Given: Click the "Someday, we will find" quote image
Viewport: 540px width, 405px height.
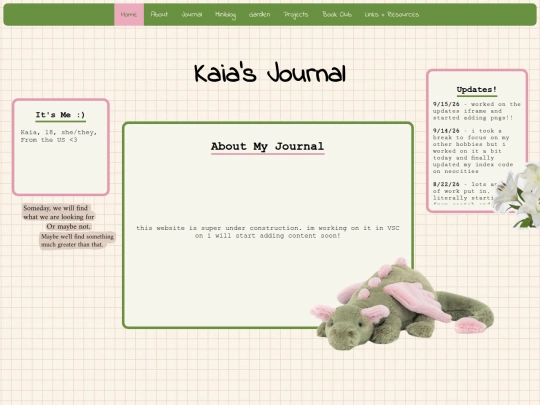Looking at the screenshot, I should [x=59, y=212].
